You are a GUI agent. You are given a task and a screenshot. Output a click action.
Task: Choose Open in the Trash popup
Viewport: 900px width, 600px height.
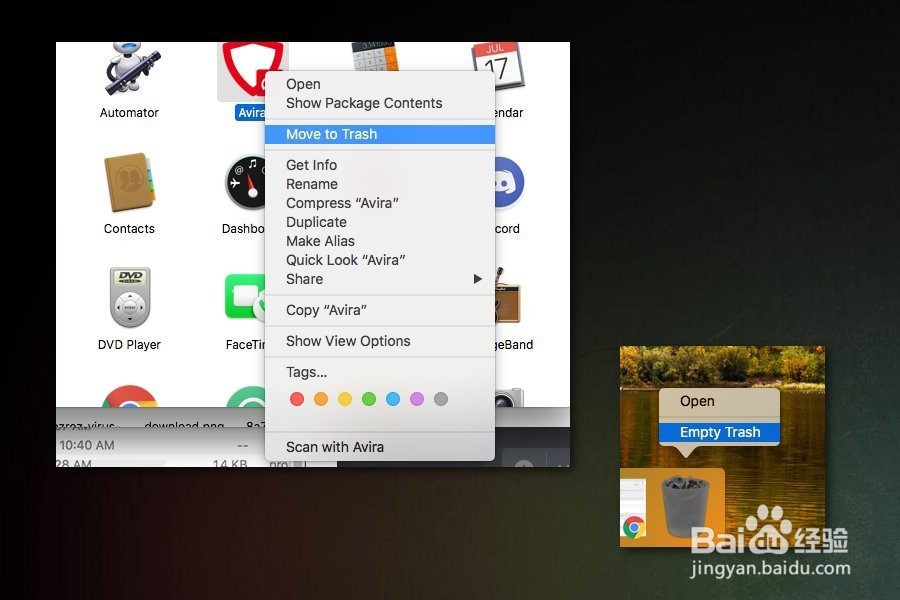point(719,401)
